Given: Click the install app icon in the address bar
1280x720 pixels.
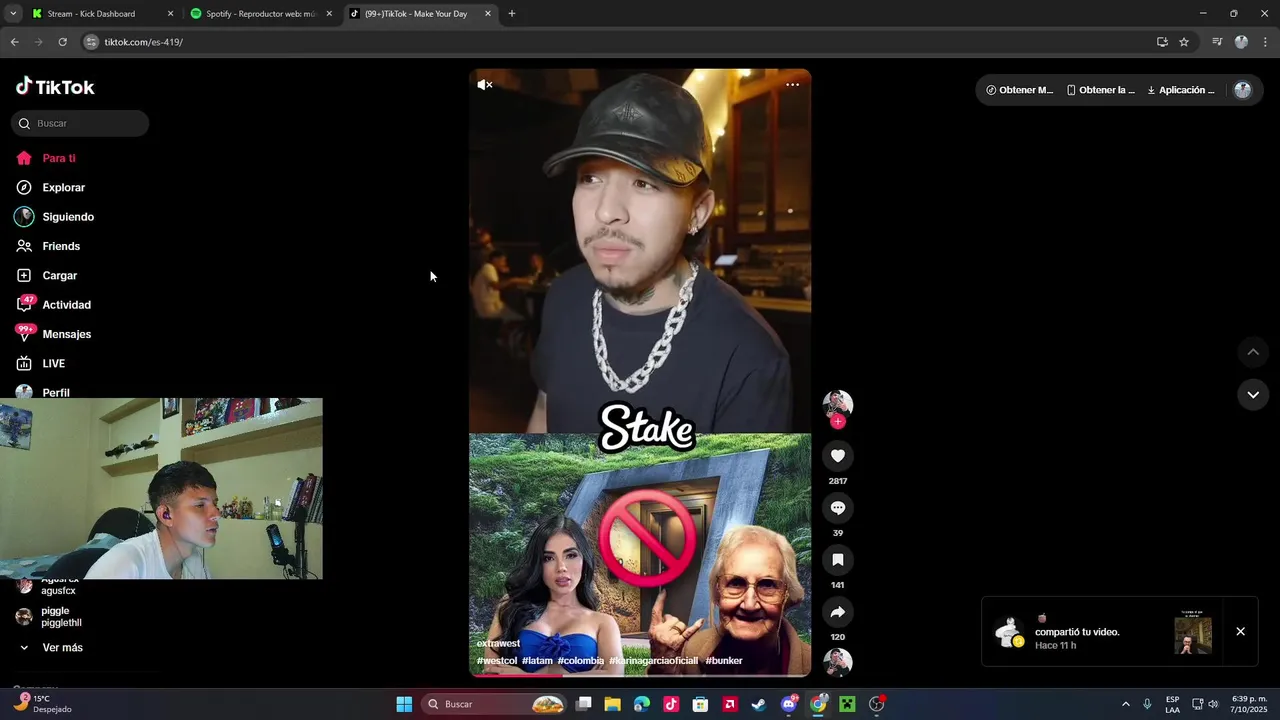Looking at the screenshot, I should pos(1162,42).
